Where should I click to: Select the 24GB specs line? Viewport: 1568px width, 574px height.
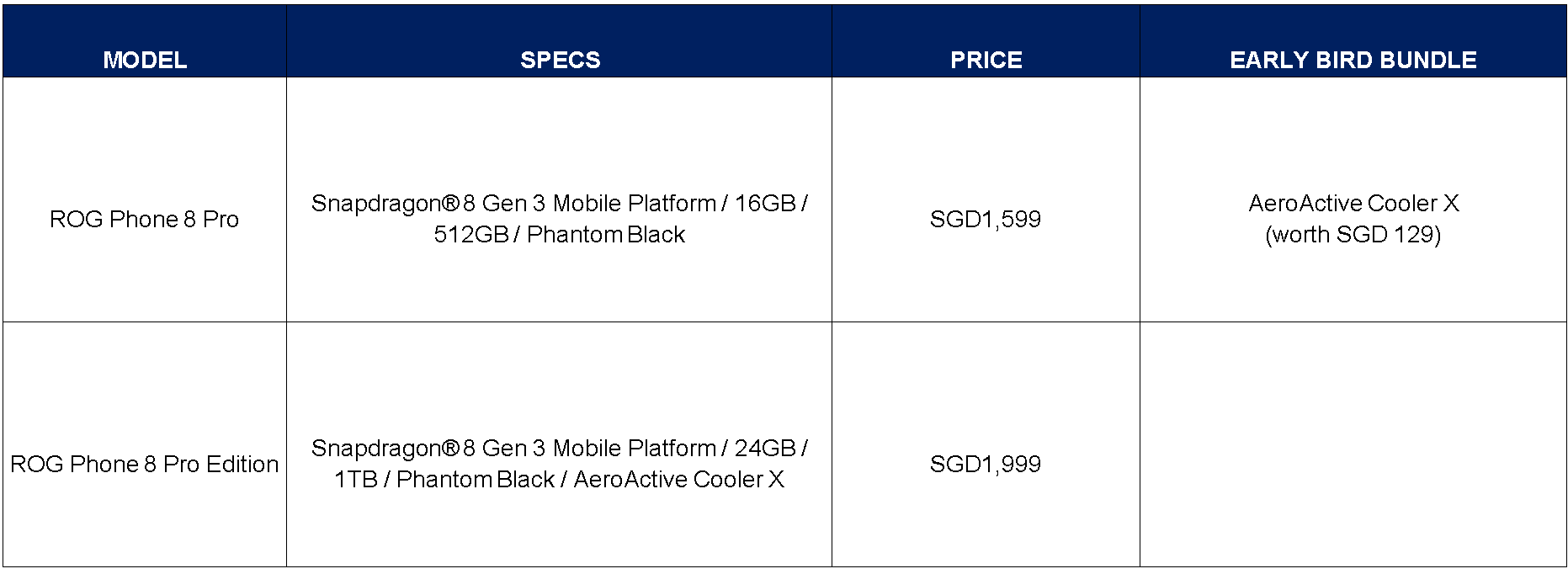pyautogui.click(x=560, y=448)
